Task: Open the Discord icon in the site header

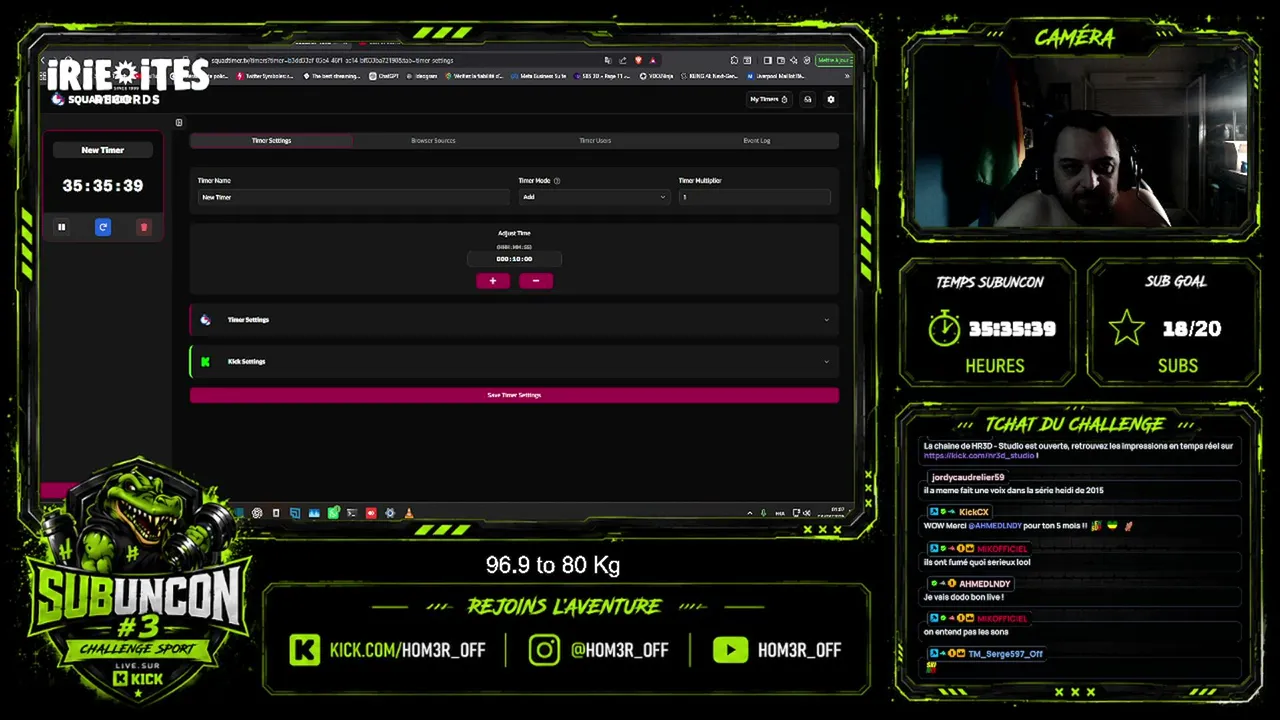Action: click(807, 99)
